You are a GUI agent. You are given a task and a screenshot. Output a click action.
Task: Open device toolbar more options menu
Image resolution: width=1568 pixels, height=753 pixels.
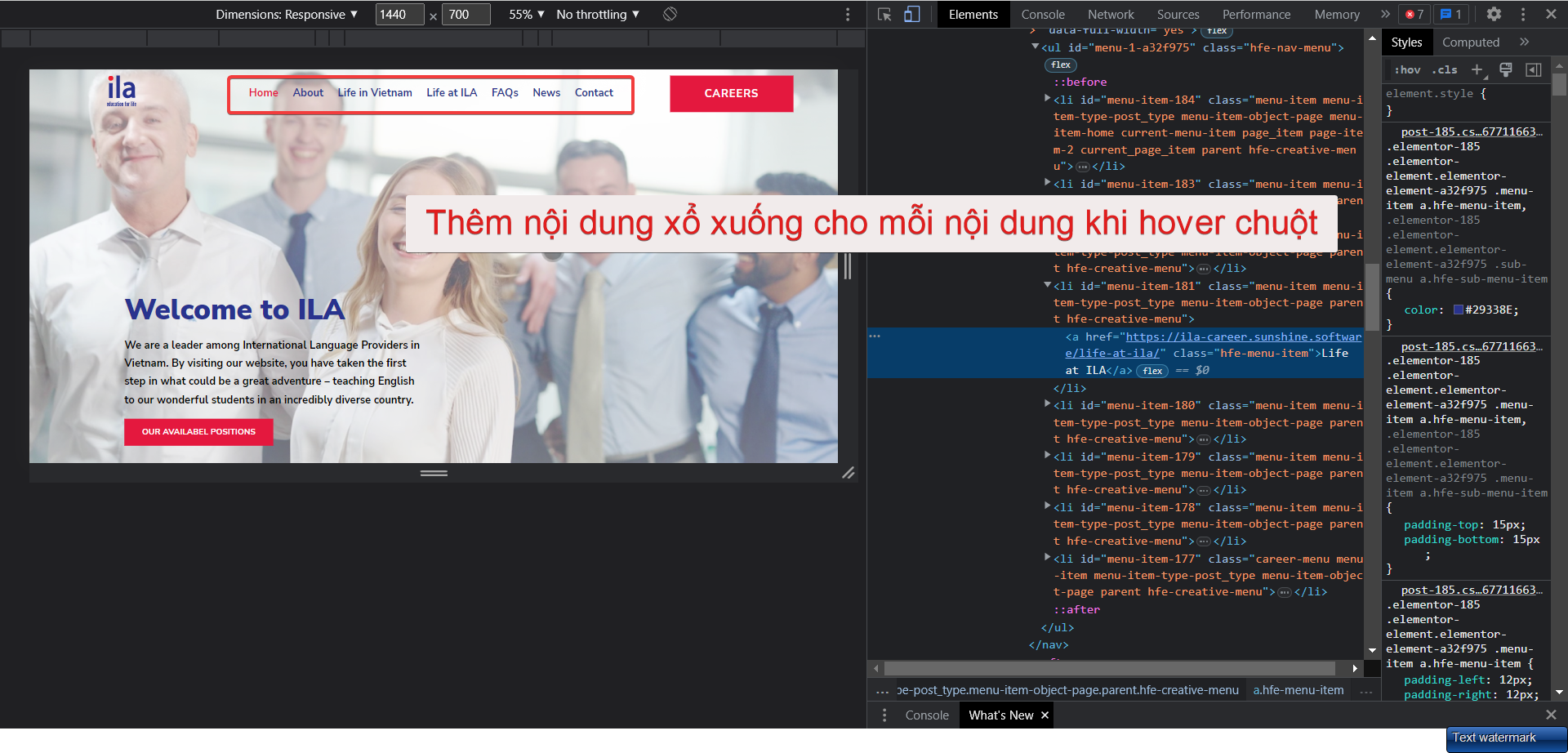848,14
